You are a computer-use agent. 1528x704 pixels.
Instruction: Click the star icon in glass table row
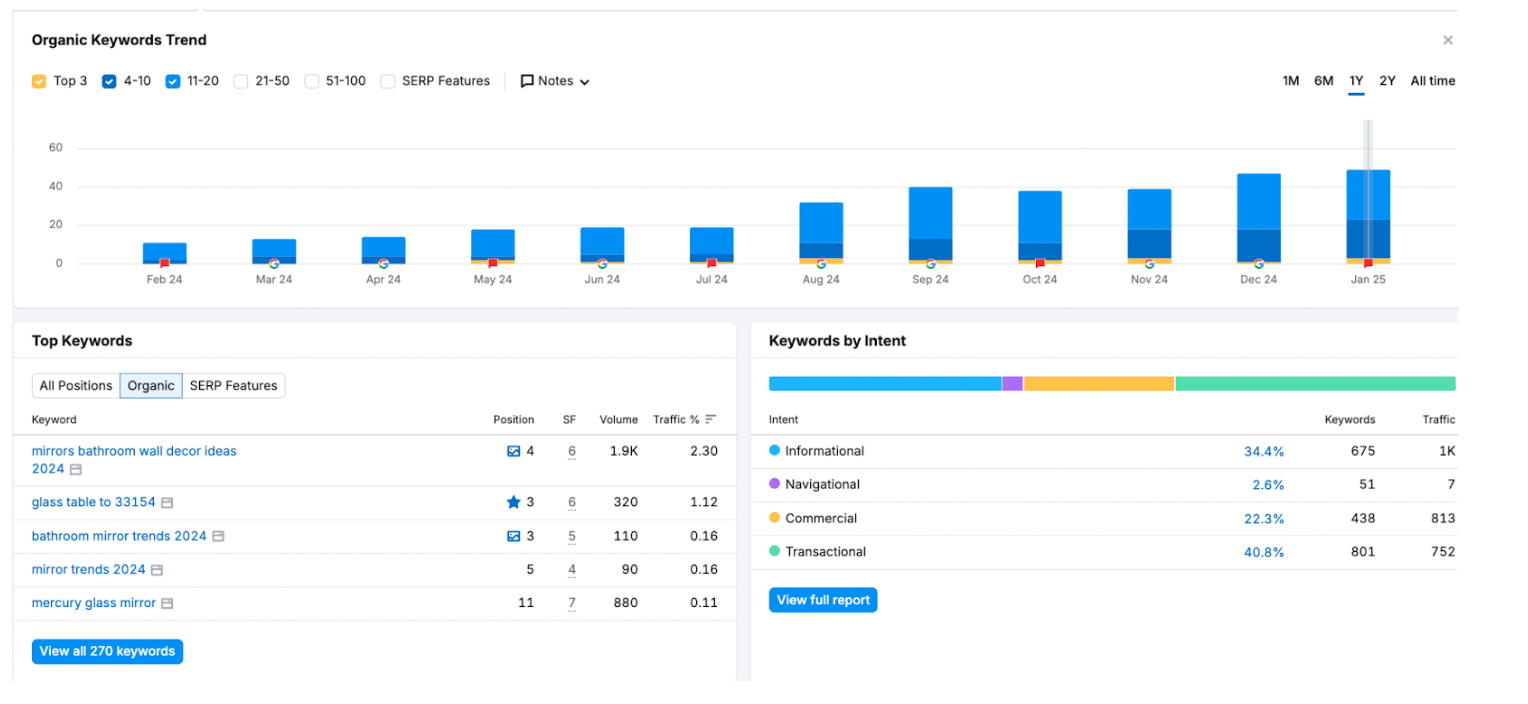pos(513,502)
